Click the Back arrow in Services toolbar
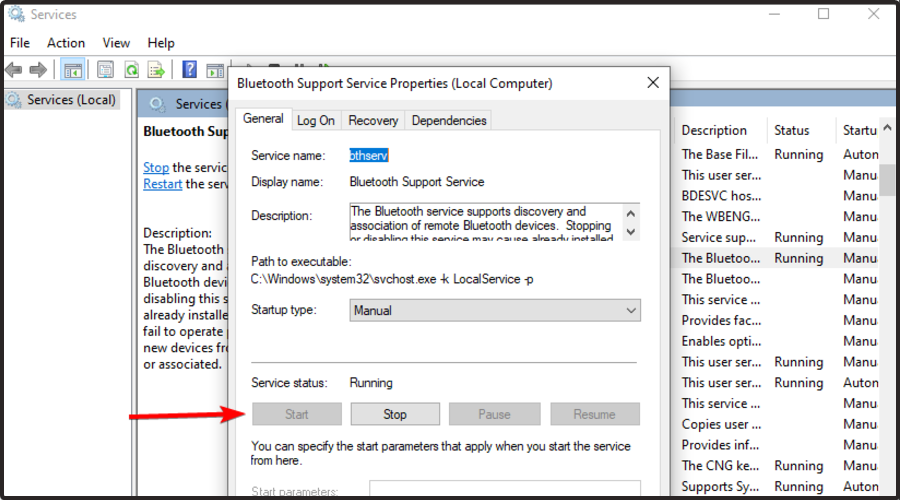This screenshot has width=900, height=500. tap(14, 71)
